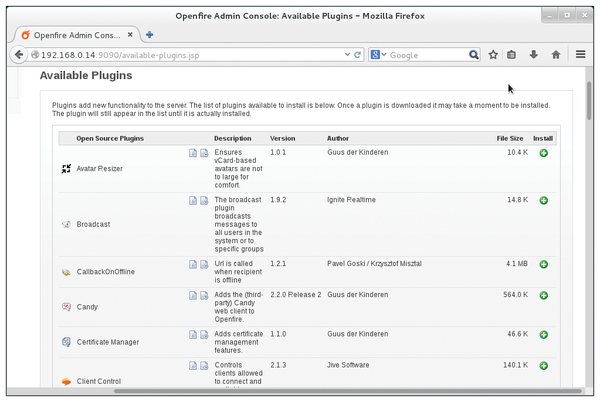Click the CallbackOnOffline plugin icon

66,272
